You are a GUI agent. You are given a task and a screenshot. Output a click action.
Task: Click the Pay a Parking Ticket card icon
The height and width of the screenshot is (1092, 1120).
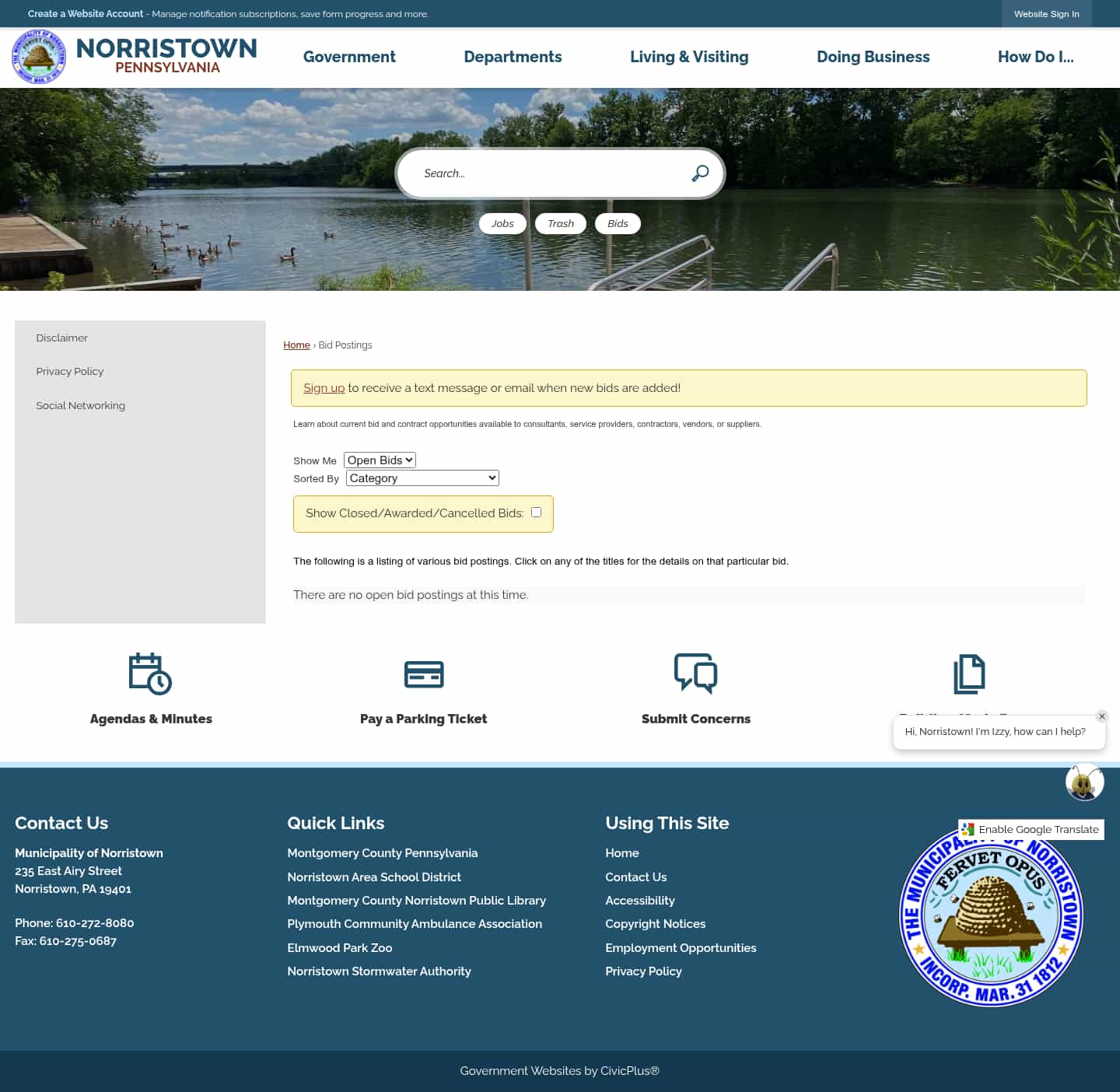423,674
